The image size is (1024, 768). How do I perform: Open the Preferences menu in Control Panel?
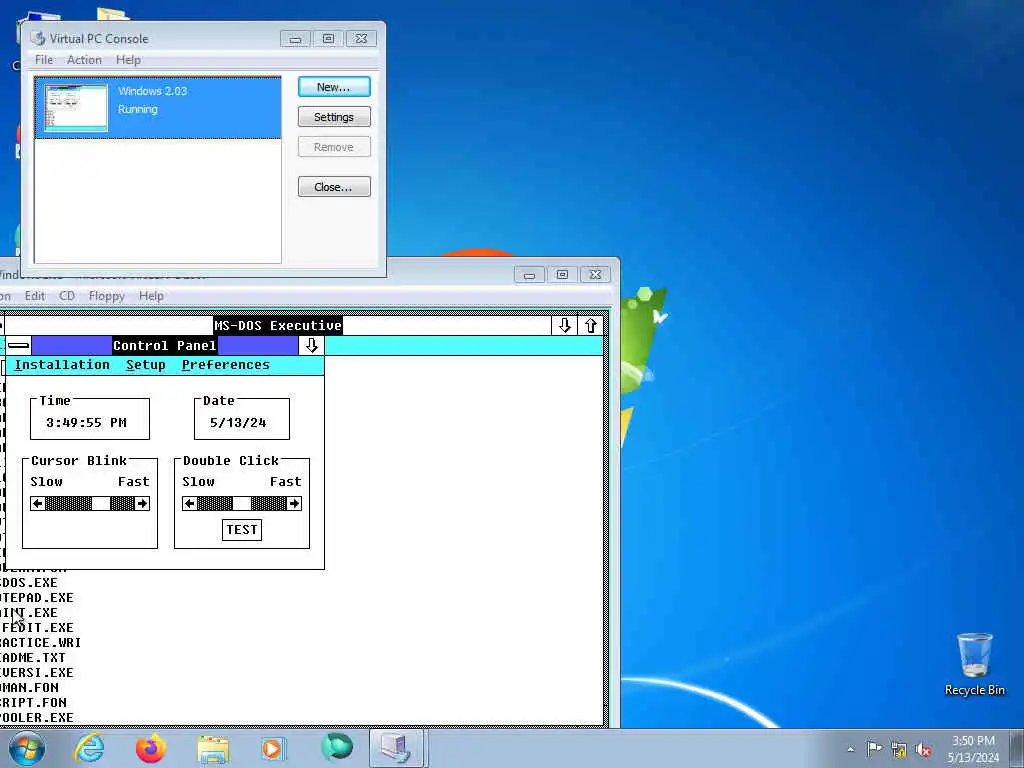point(225,364)
